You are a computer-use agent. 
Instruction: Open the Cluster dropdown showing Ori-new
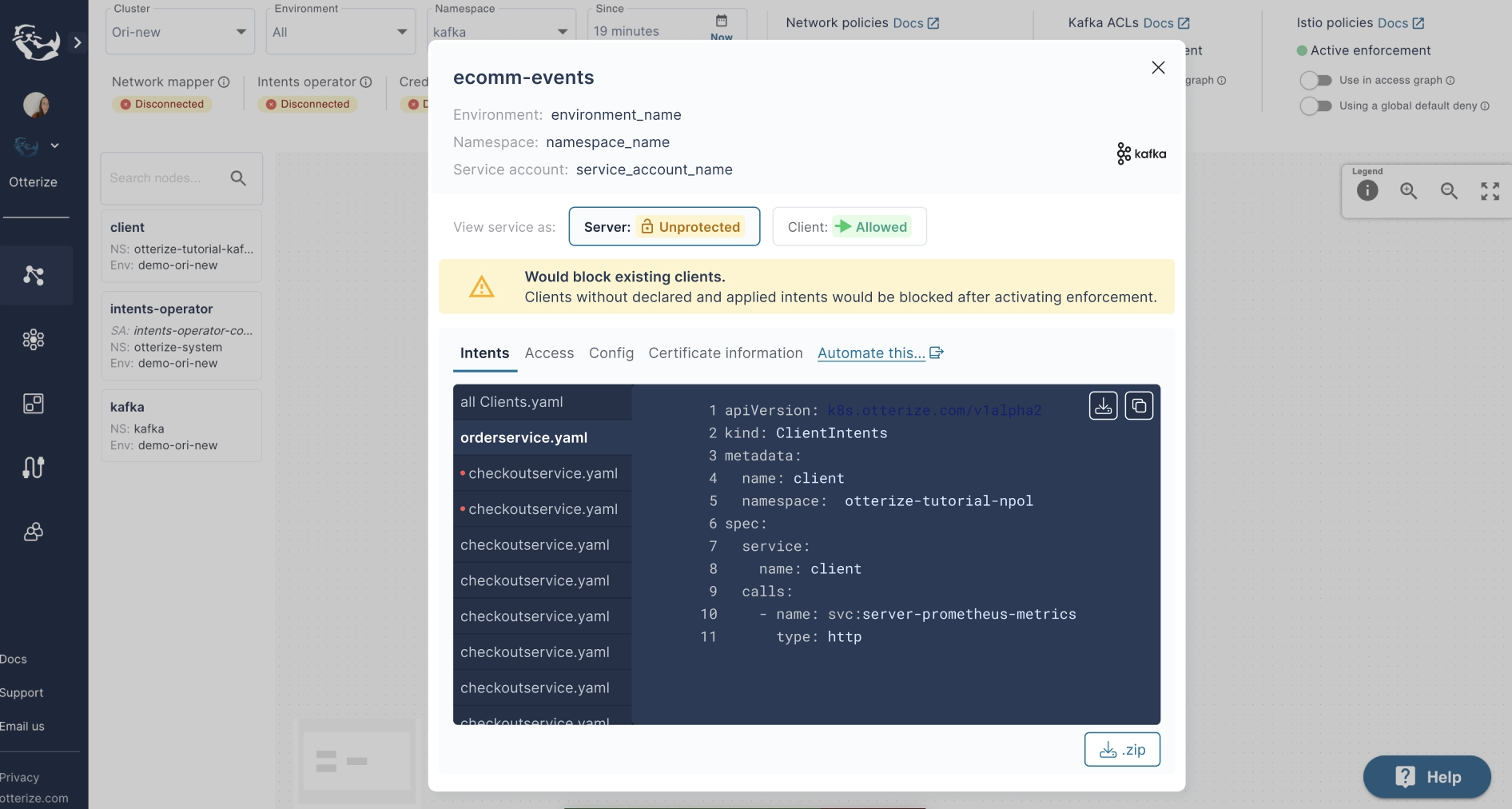(x=180, y=32)
